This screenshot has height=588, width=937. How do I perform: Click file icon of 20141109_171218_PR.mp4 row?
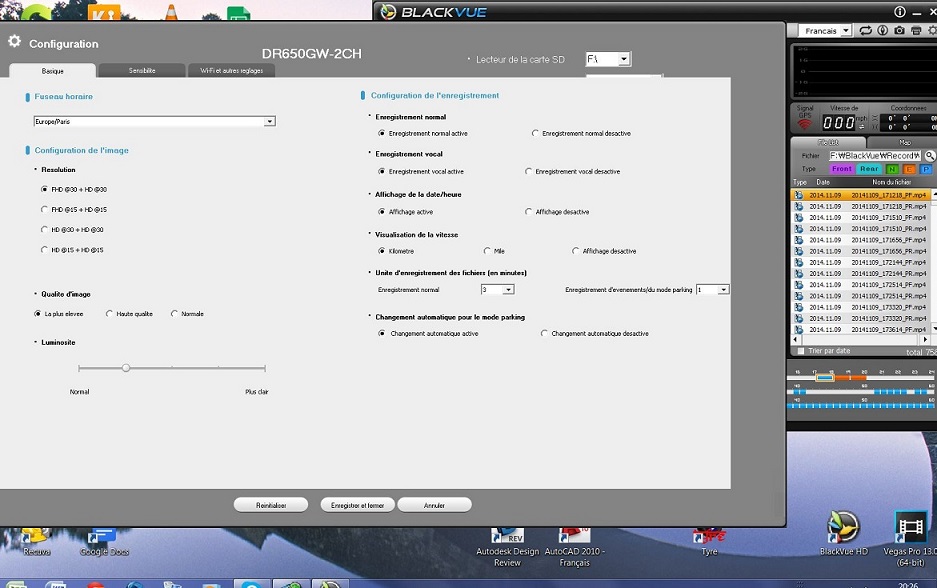pyautogui.click(x=798, y=206)
